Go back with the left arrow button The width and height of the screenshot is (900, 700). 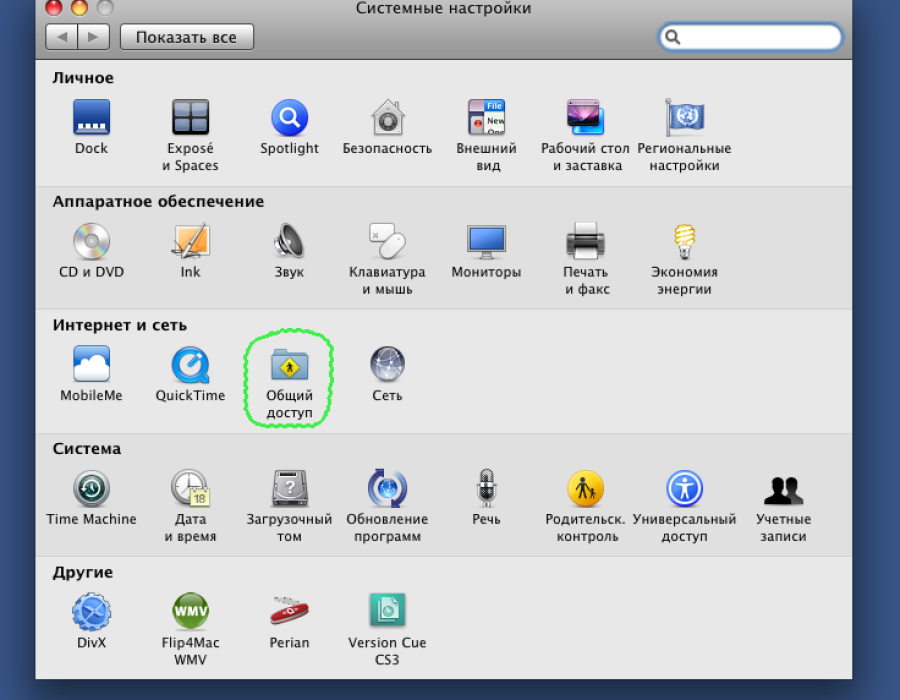pos(61,37)
